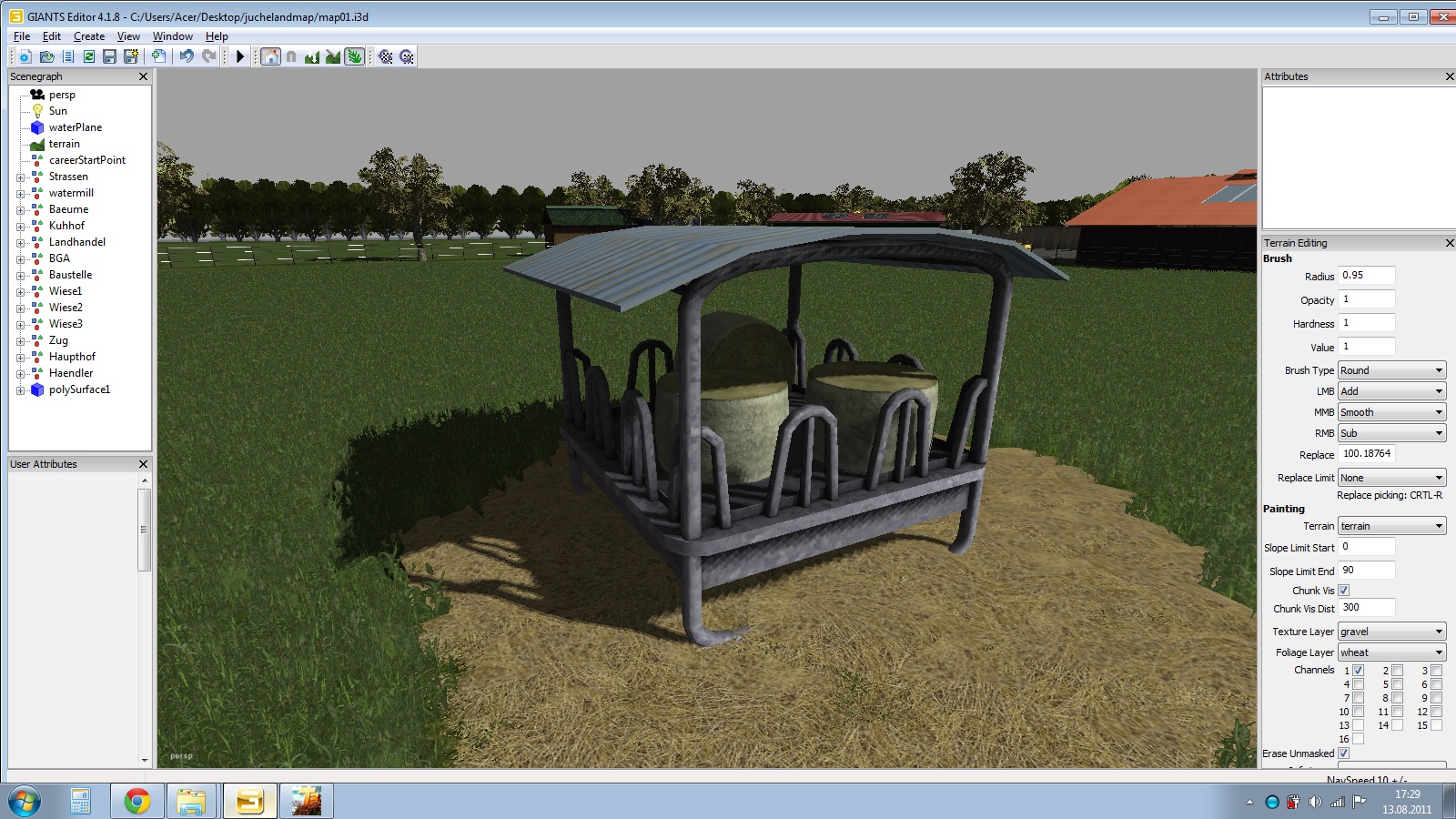Uncheck foliage channel 1
The image size is (1456, 819).
click(x=1358, y=671)
